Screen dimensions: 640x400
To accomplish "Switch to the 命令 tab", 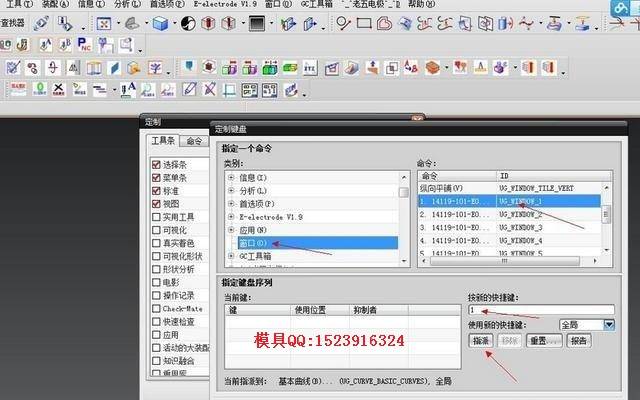I will (x=194, y=141).
